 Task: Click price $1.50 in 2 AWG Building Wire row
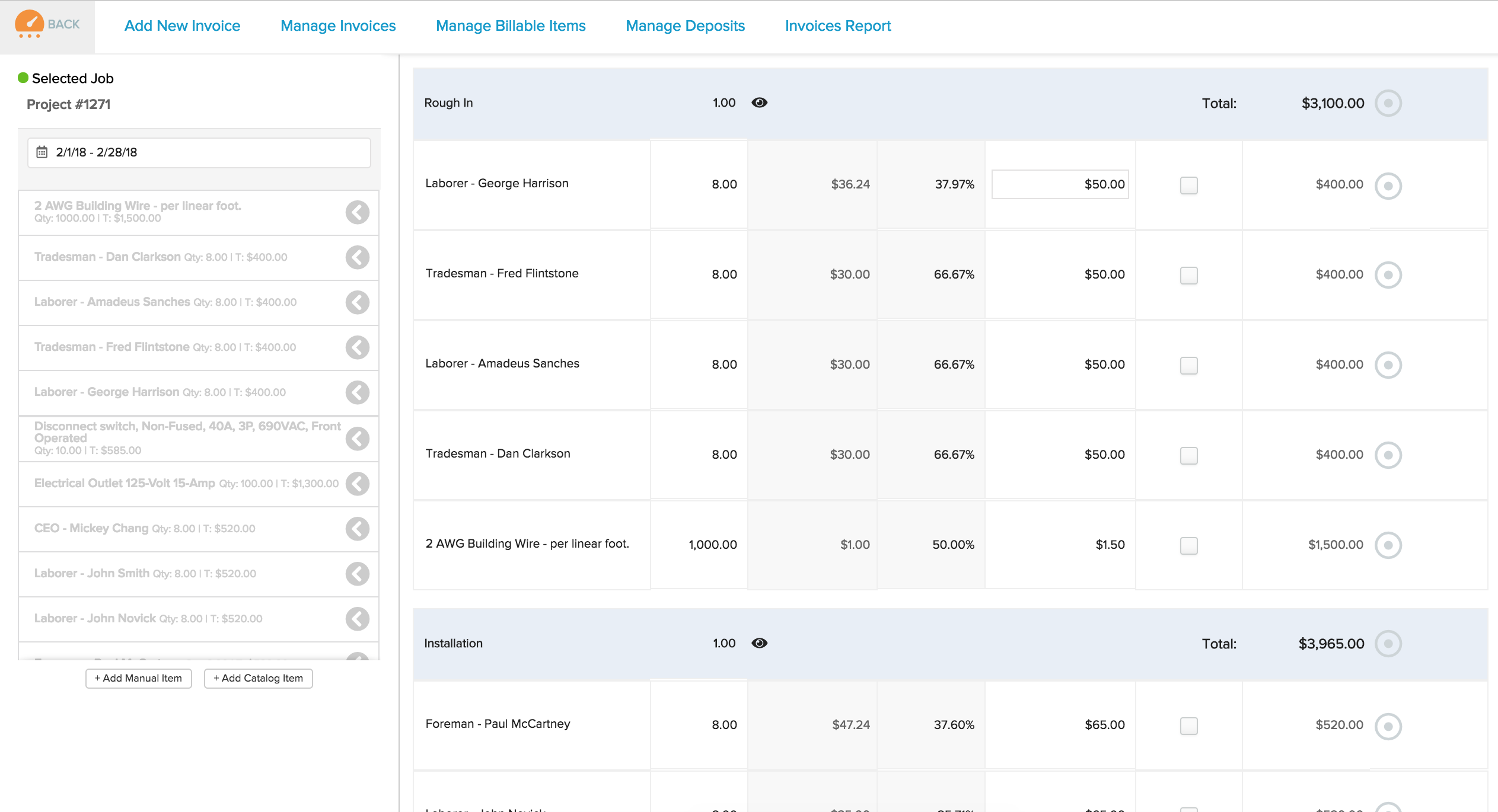coord(1110,545)
